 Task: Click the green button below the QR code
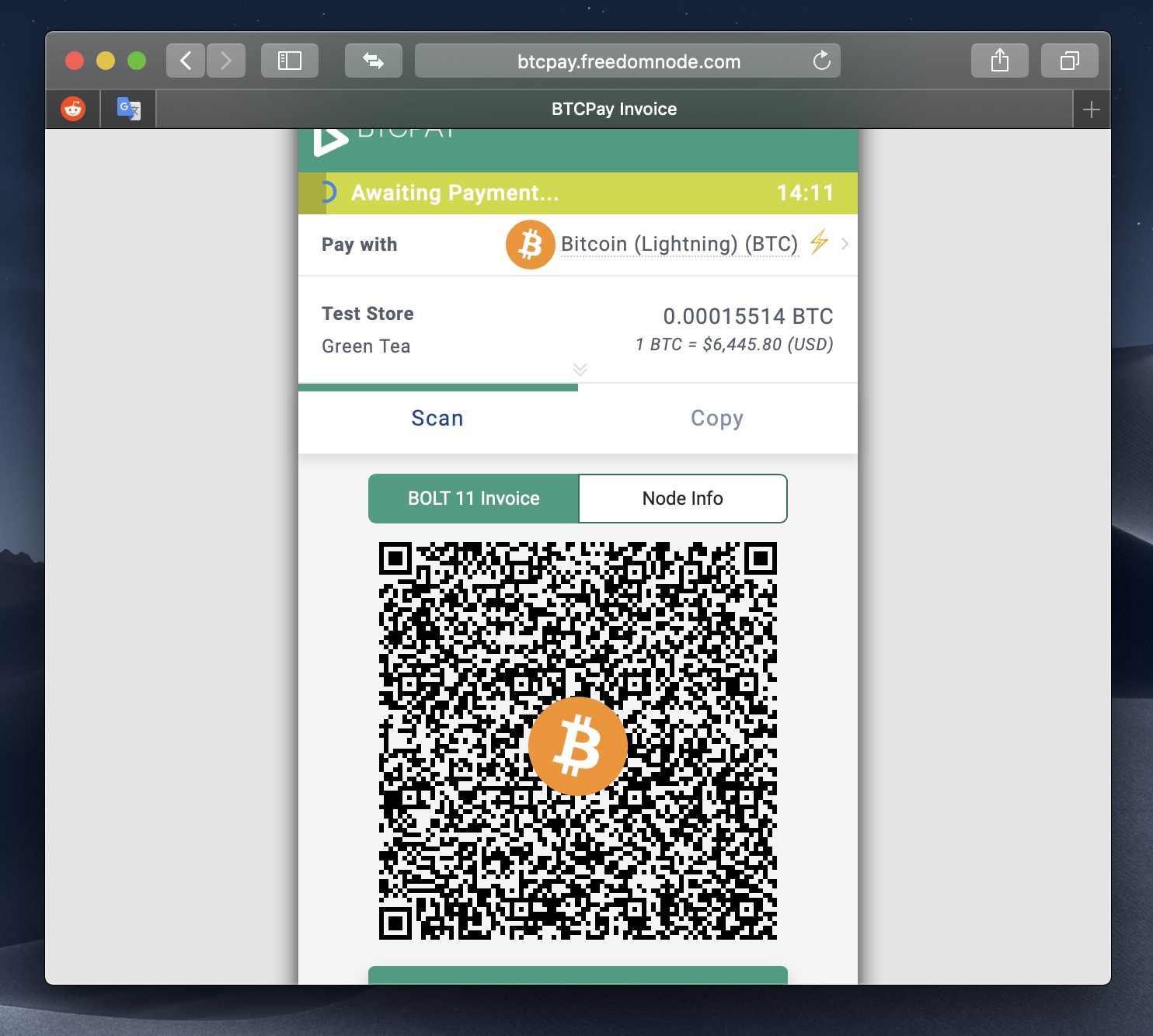click(578, 975)
